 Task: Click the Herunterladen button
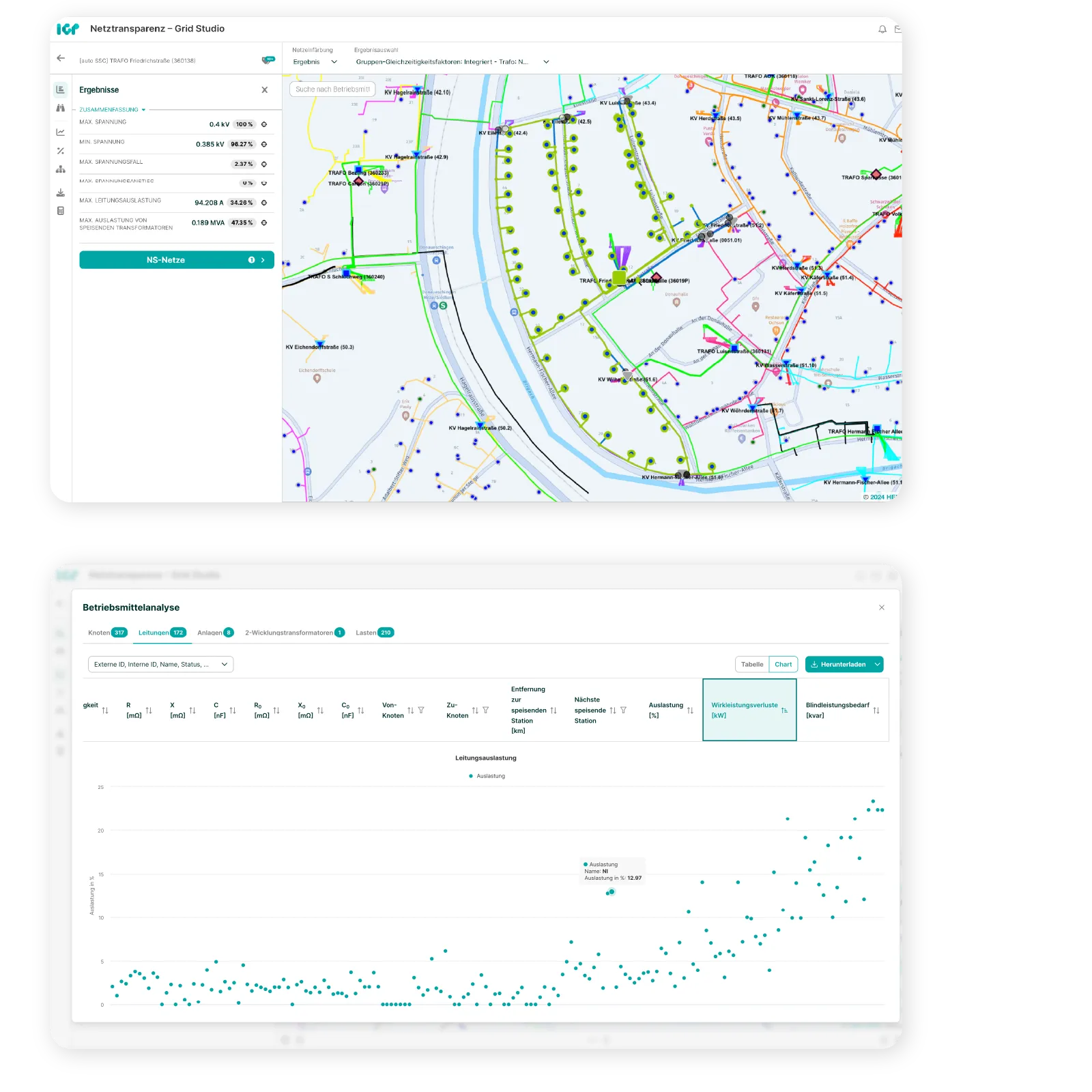point(839,664)
